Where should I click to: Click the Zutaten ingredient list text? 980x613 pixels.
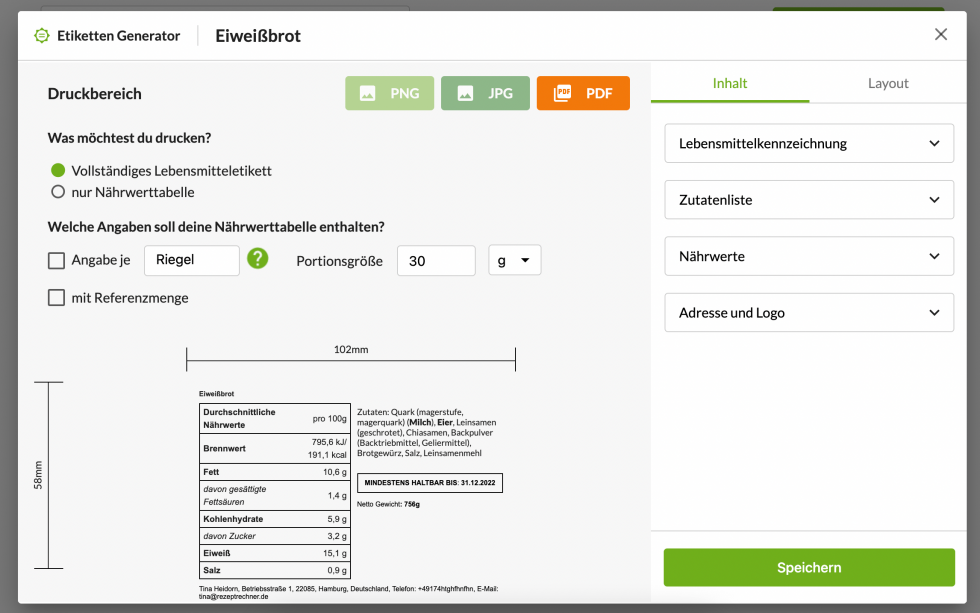[x=426, y=432]
